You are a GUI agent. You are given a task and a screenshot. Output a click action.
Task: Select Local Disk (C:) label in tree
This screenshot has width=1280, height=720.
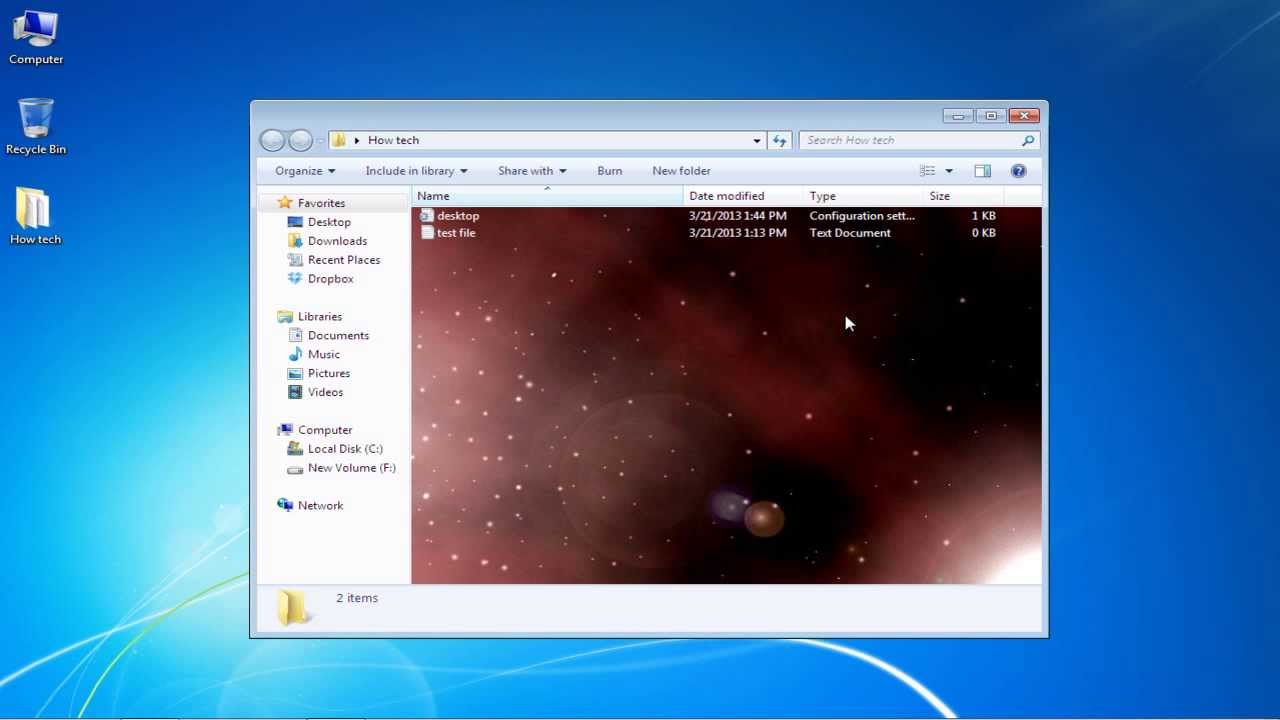345,449
